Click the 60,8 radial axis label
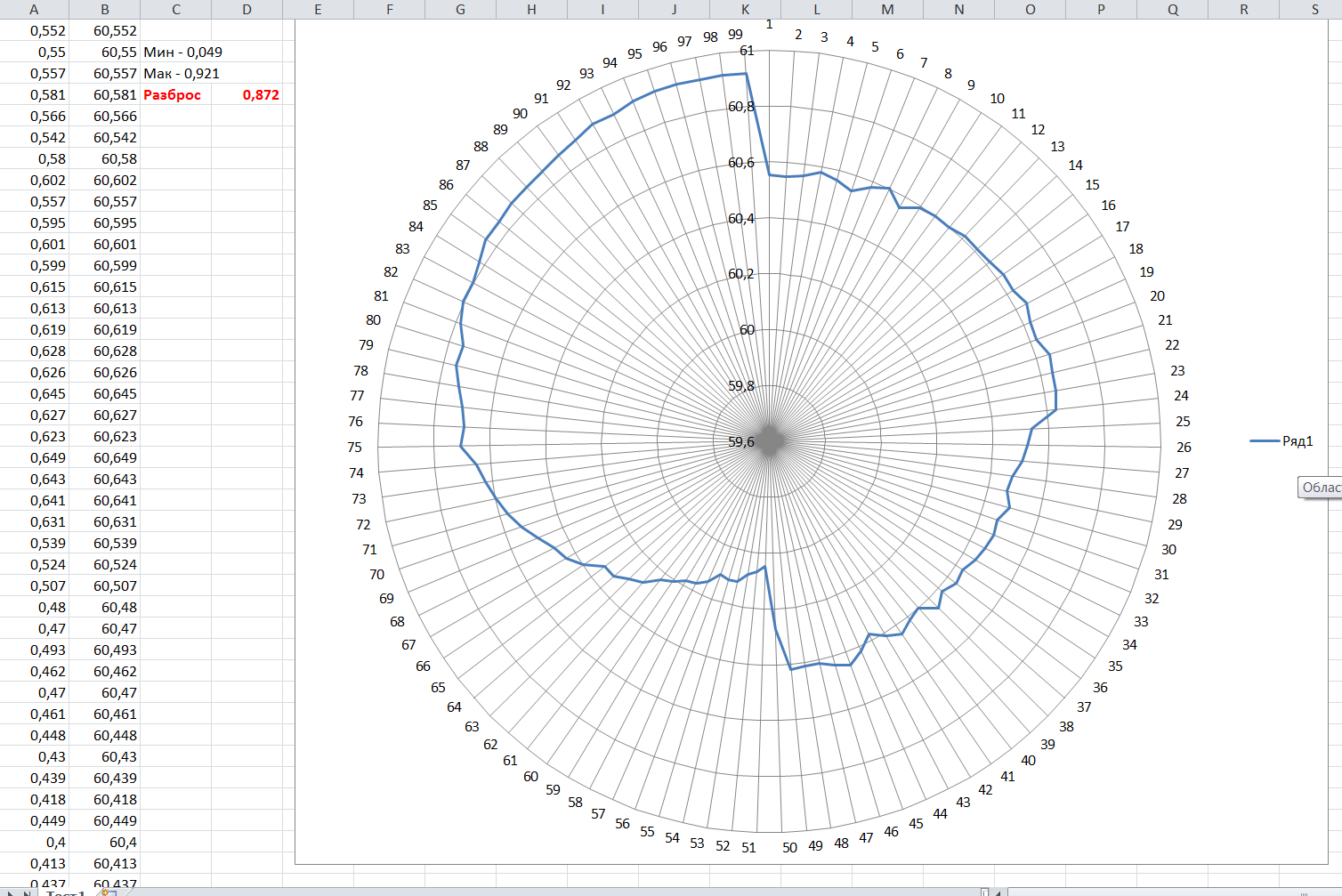Screen dimensions: 1342x896 [x=740, y=107]
